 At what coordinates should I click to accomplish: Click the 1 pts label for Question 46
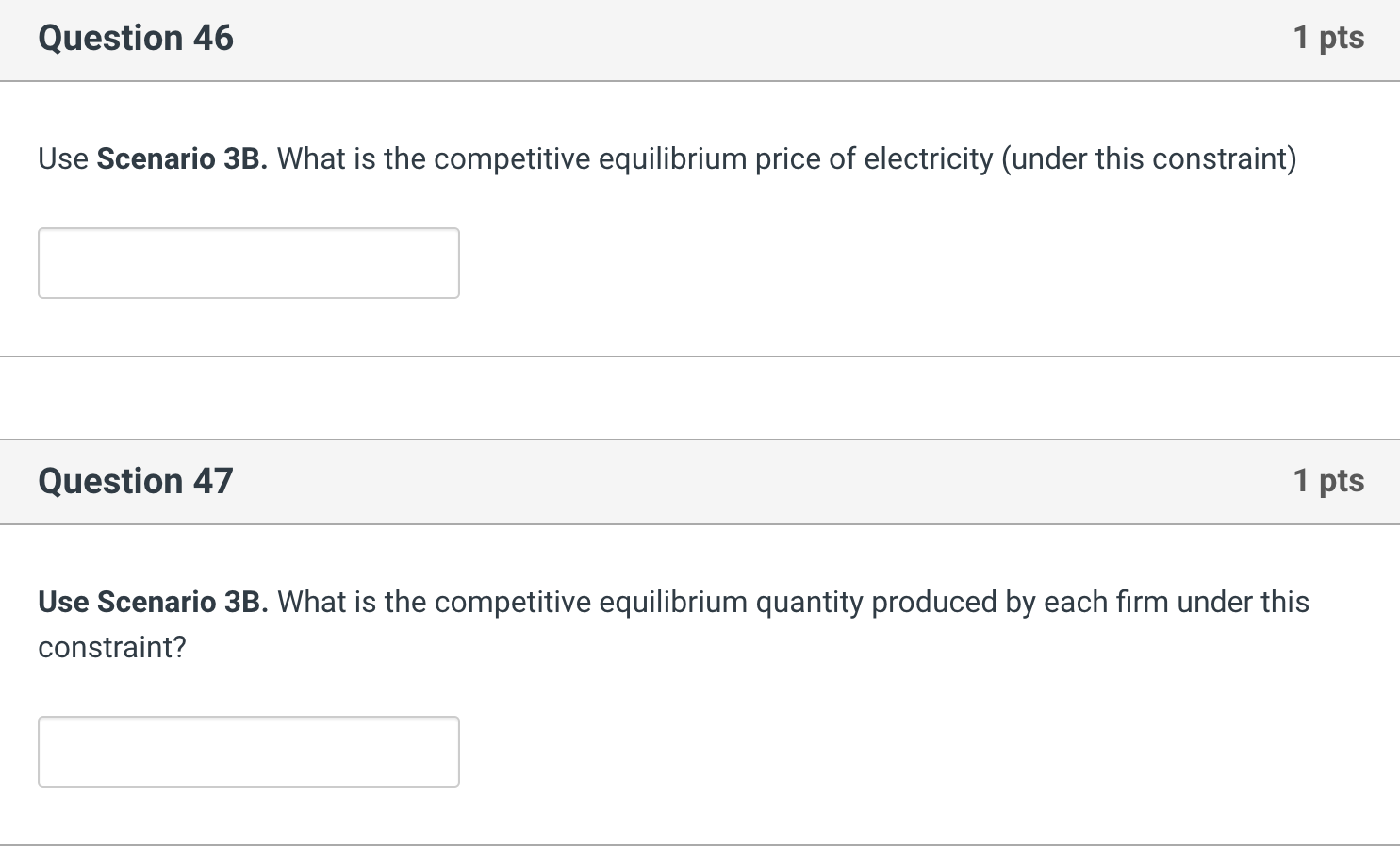(x=1330, y=38)
